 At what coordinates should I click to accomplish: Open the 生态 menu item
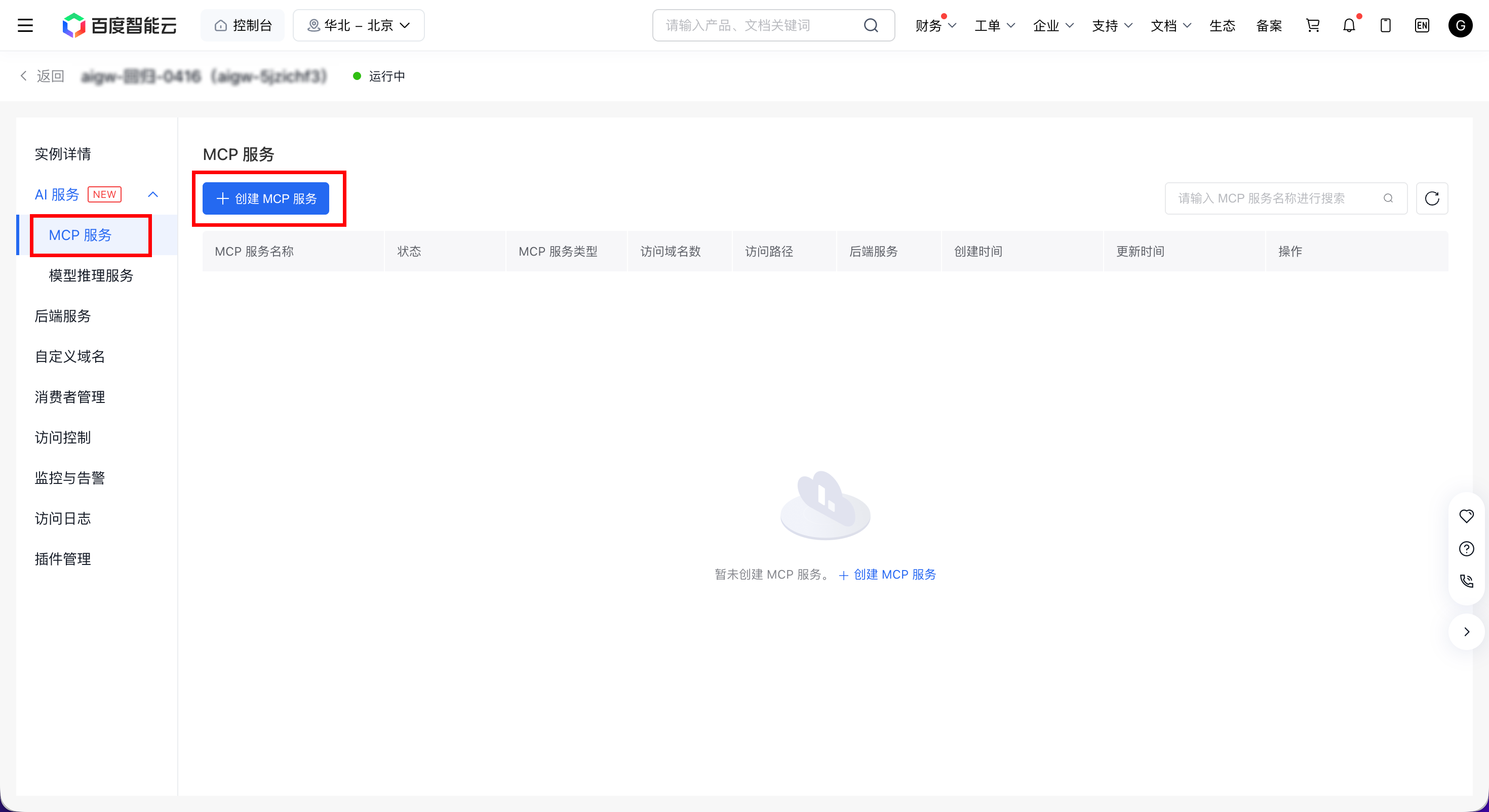[1222, 26]
